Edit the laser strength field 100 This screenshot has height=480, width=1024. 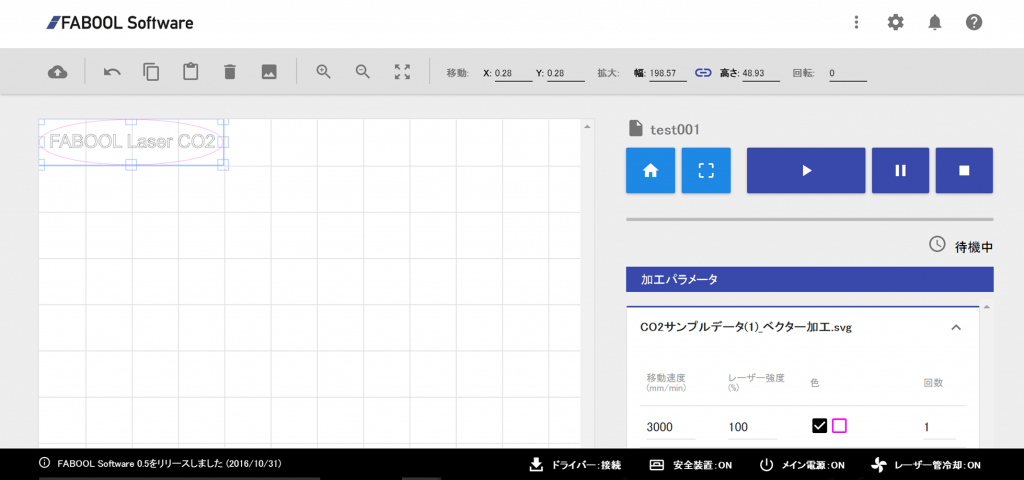[x=752, y=428]
